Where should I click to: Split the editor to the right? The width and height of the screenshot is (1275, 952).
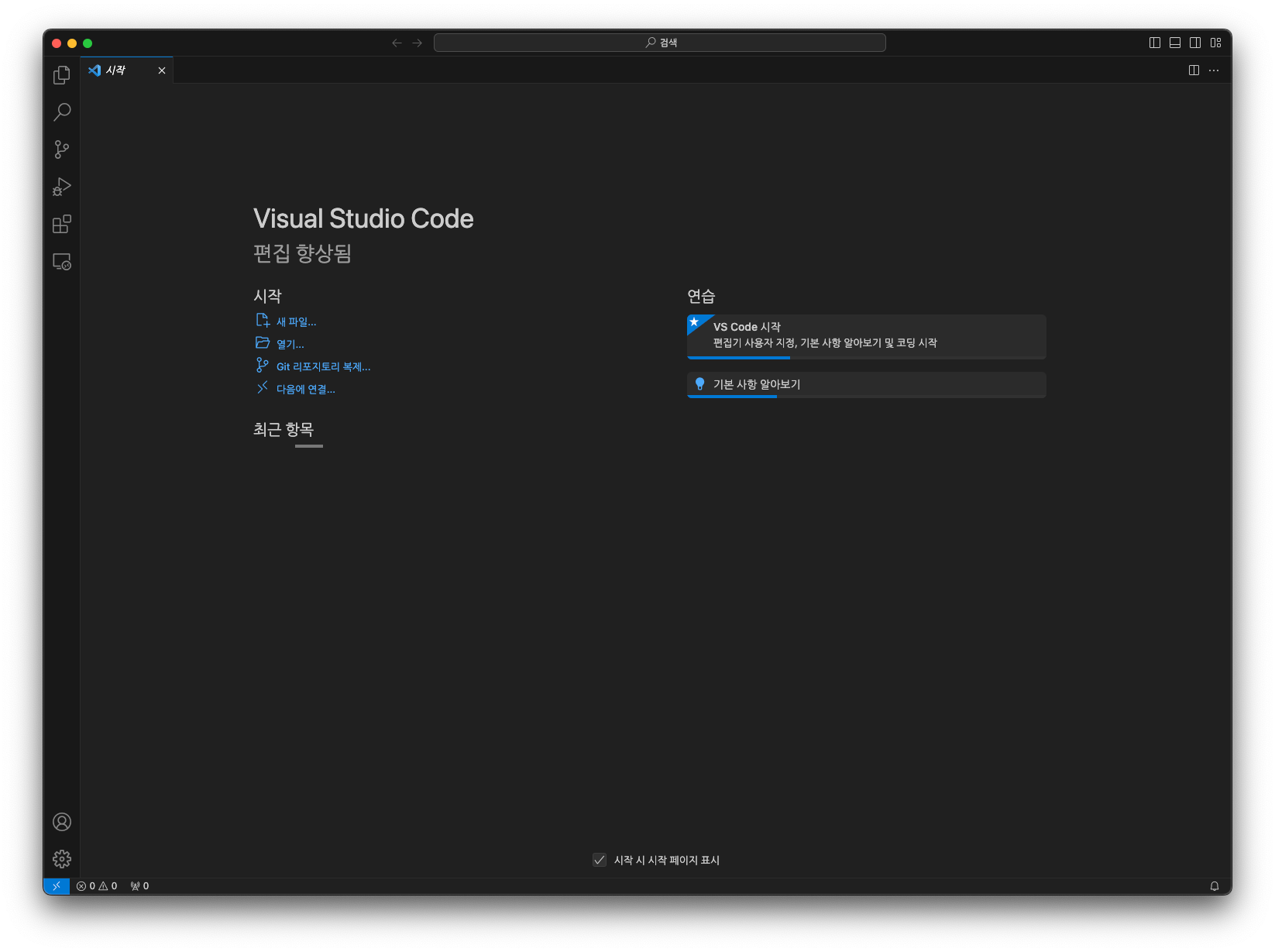1194,70
